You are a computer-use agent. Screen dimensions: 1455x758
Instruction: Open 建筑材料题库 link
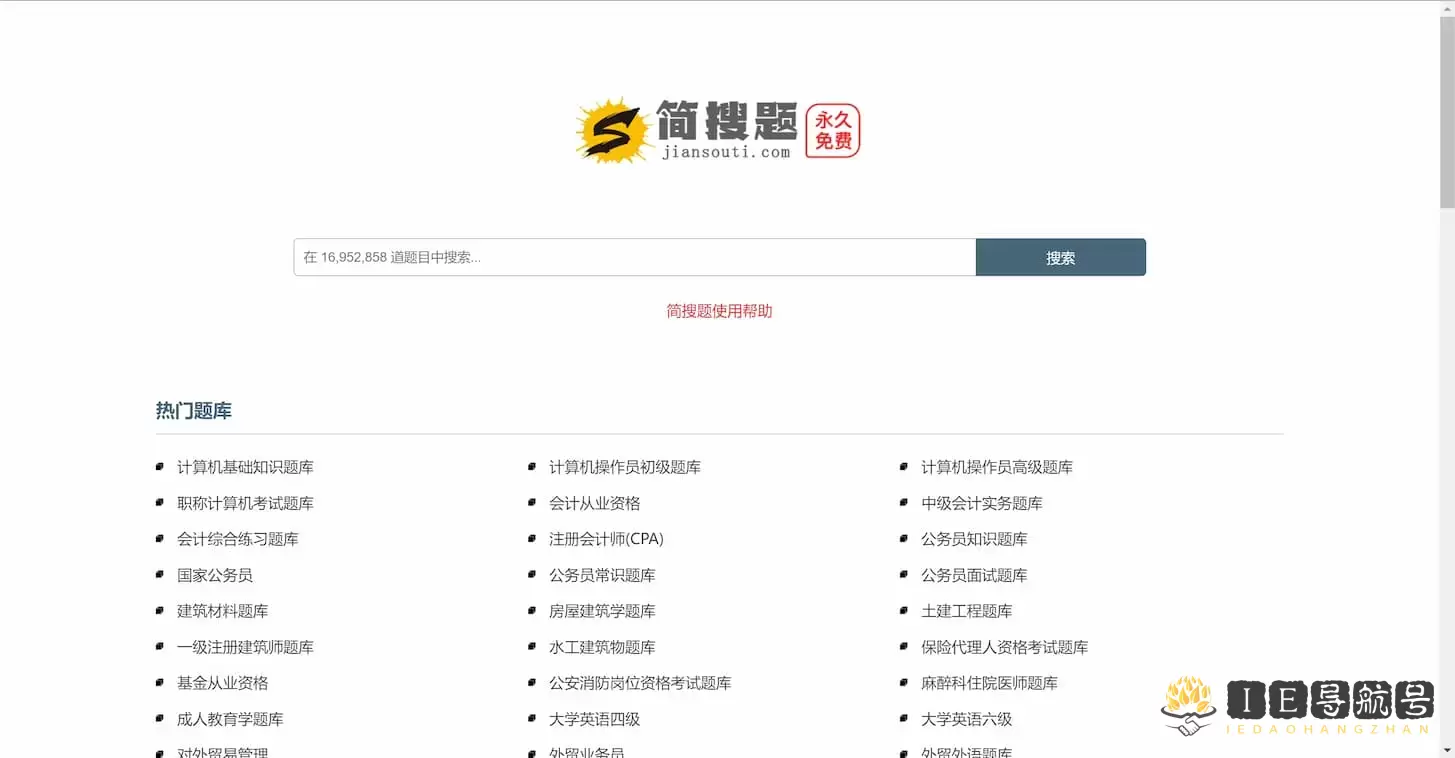(222, 611)
